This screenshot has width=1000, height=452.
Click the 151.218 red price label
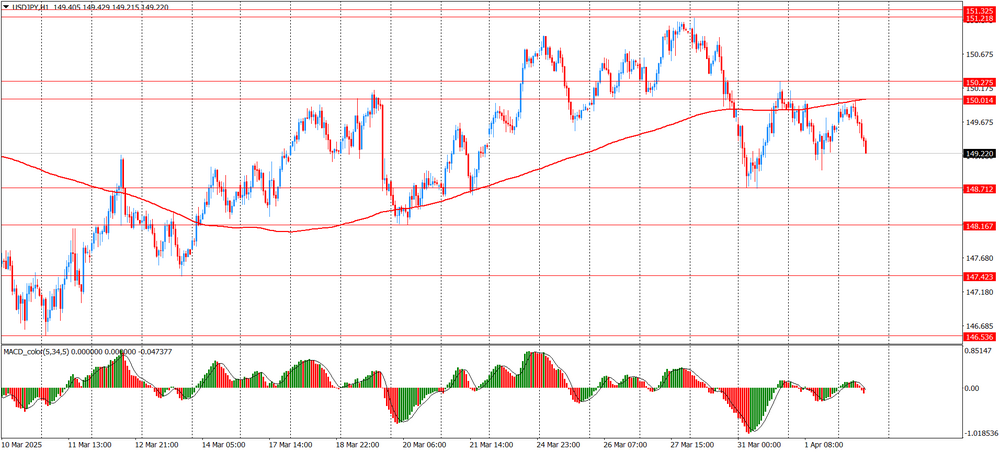click(x=979, y=19)
